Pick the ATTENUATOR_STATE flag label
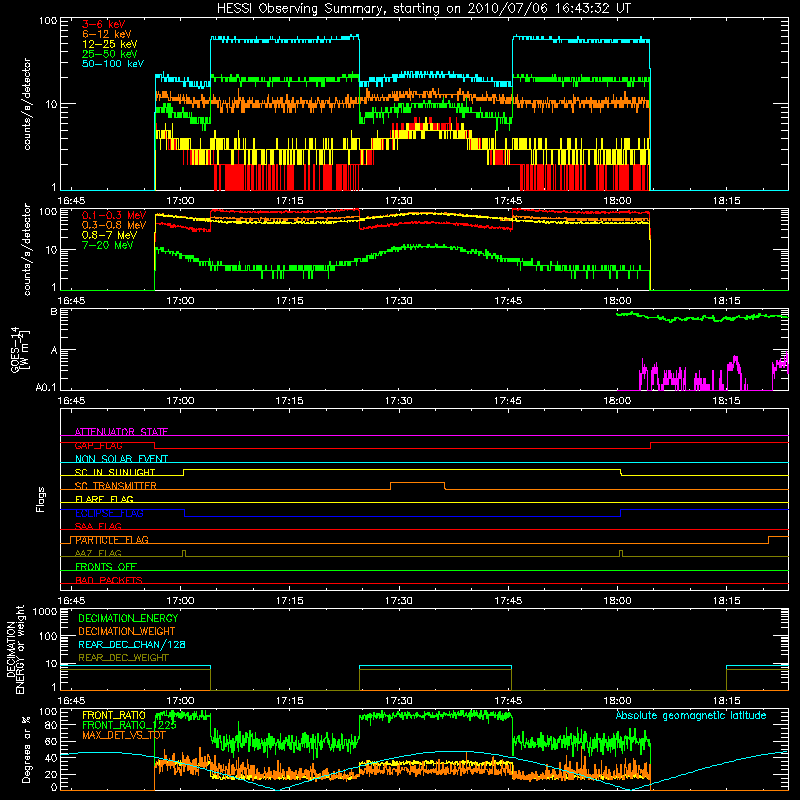 121,432
